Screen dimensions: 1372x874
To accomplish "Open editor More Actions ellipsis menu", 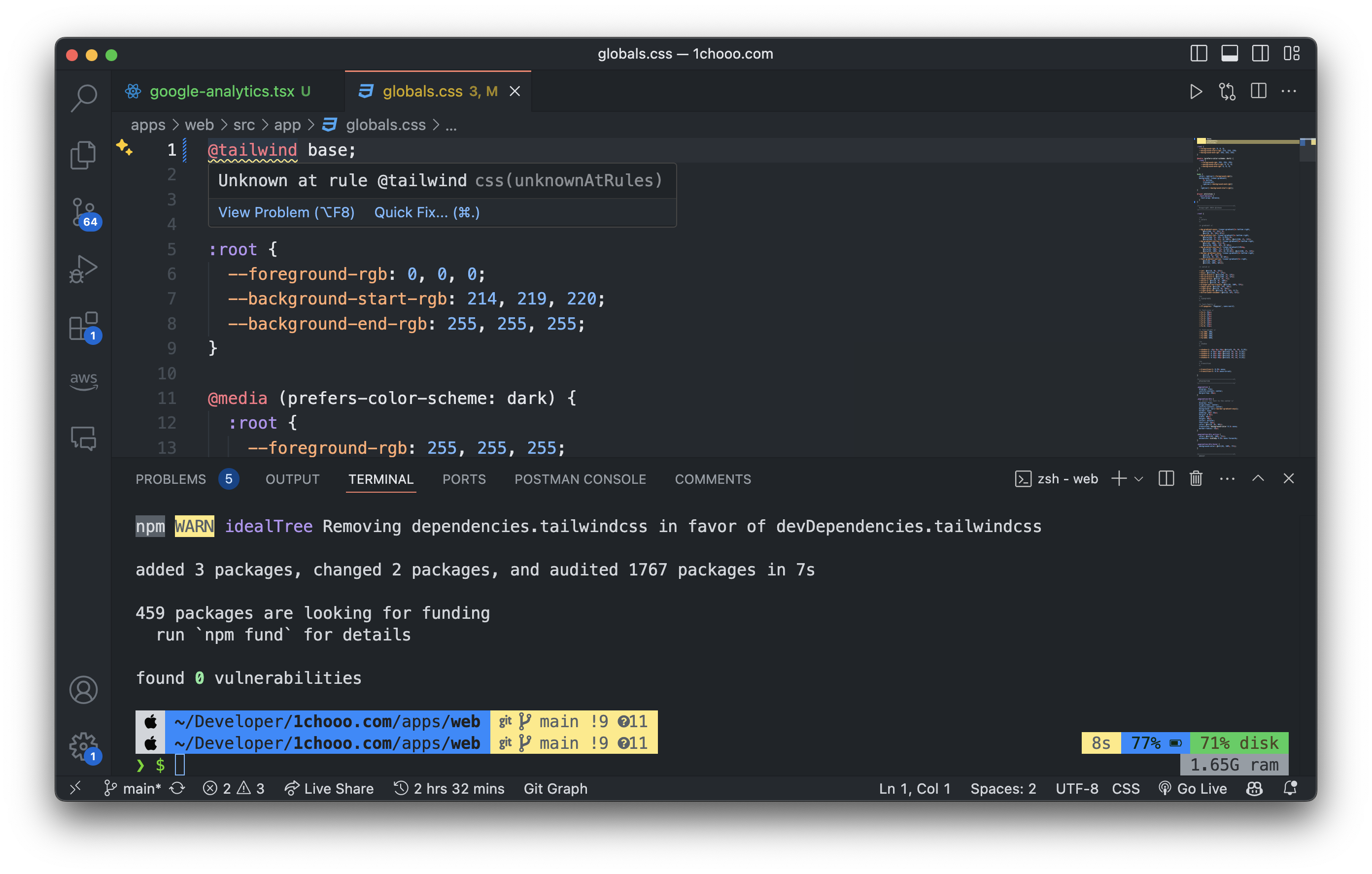I will coord(1289,91).
